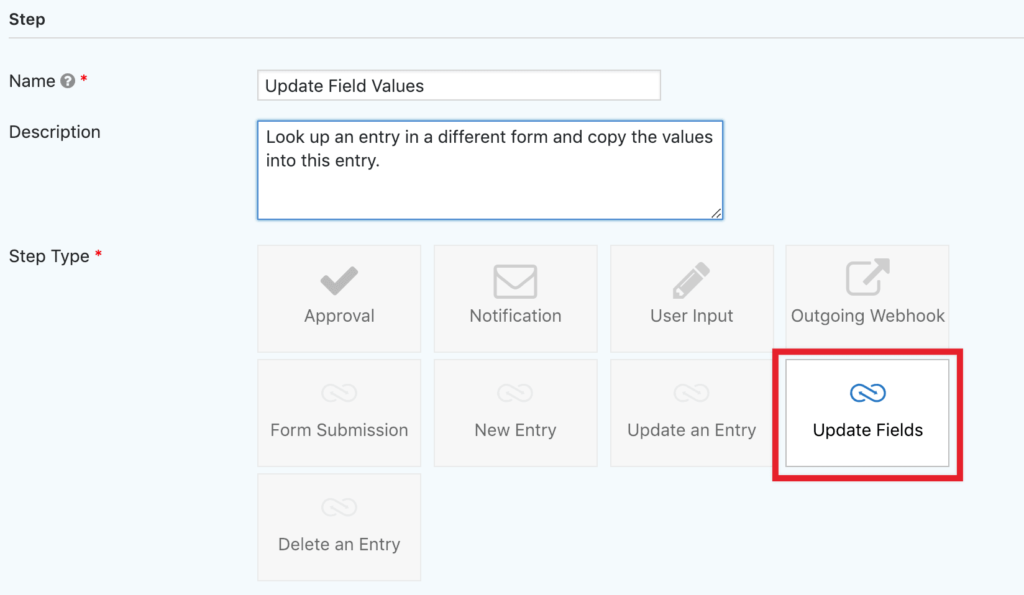Select the New Entry link icon
Viewport: 1024px width, 595px height.
click(515, 394)
